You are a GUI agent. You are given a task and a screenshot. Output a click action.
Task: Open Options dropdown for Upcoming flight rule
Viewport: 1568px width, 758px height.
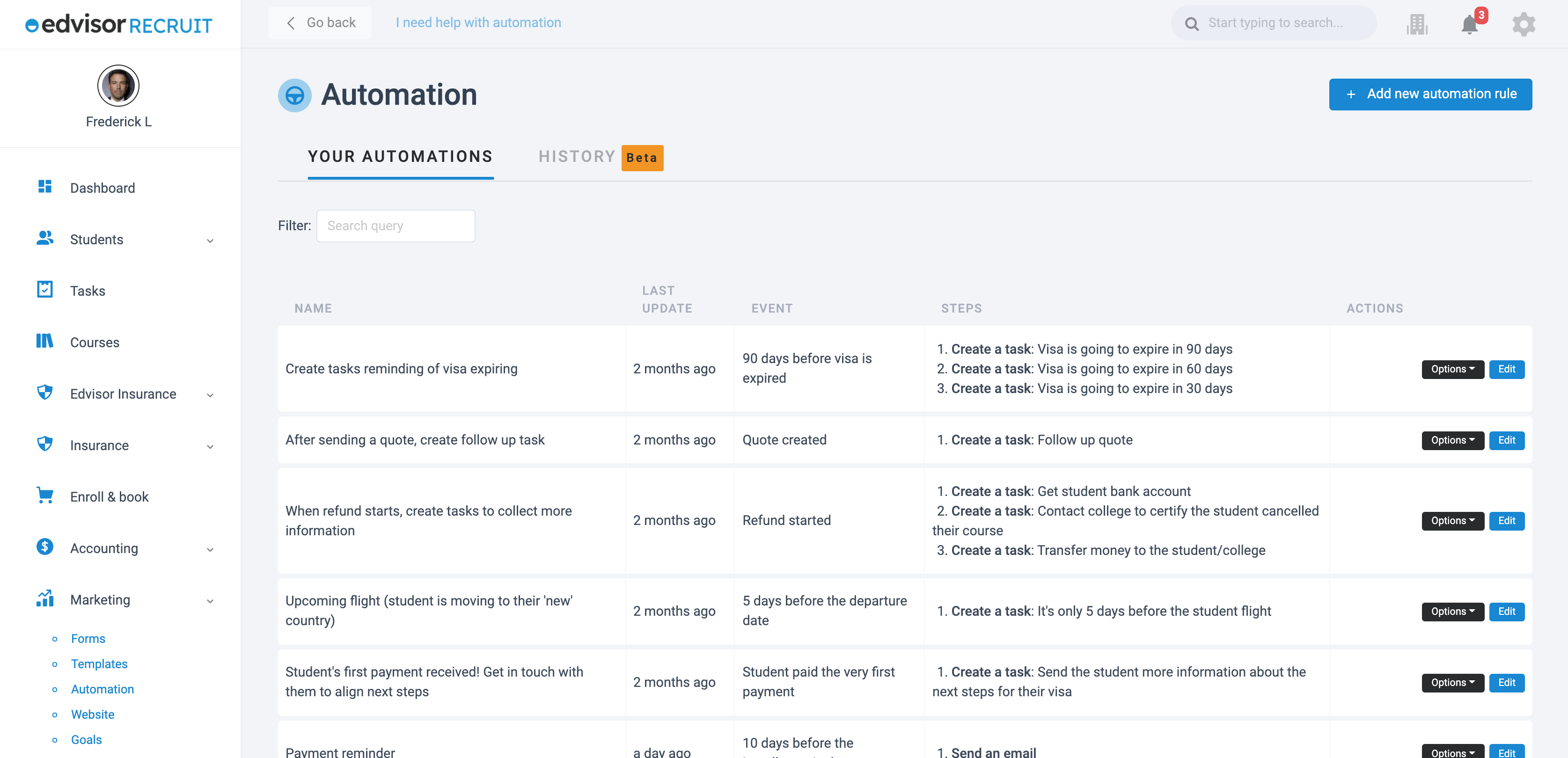tap(1452, 612)
